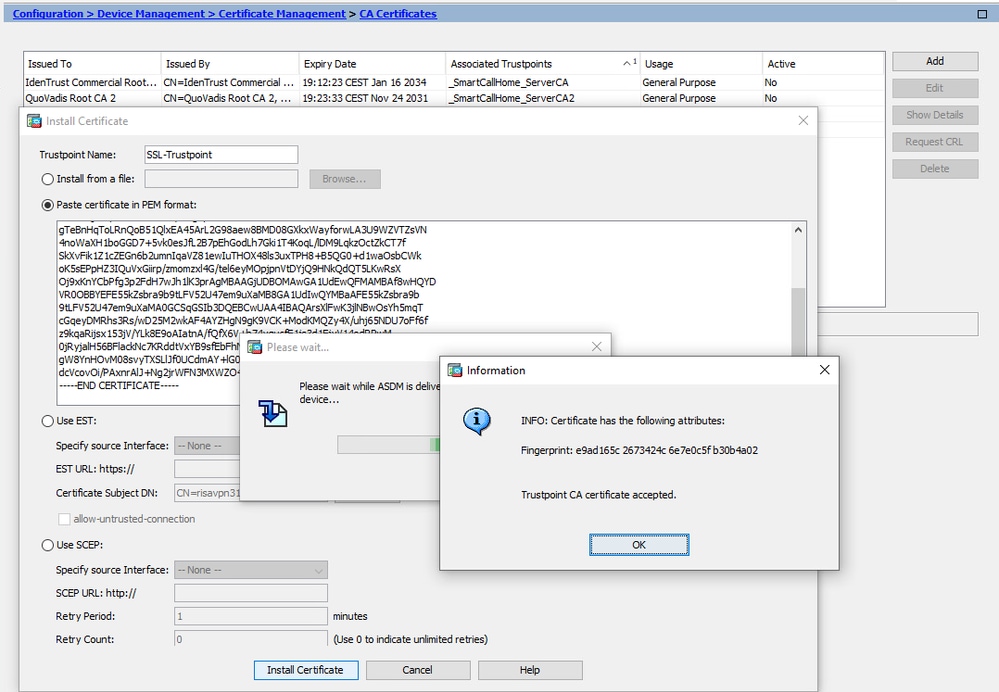
Task: Enable the allow-untrusted-connection checkbox
Action: click(62, 518)
